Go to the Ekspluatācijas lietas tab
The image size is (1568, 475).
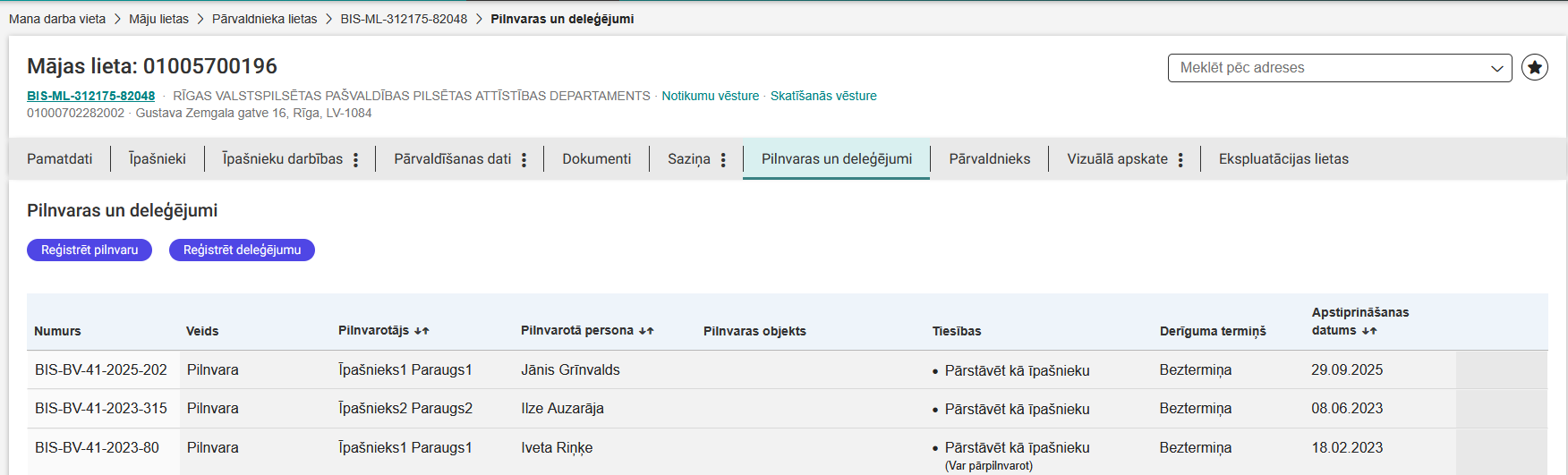1283,158
